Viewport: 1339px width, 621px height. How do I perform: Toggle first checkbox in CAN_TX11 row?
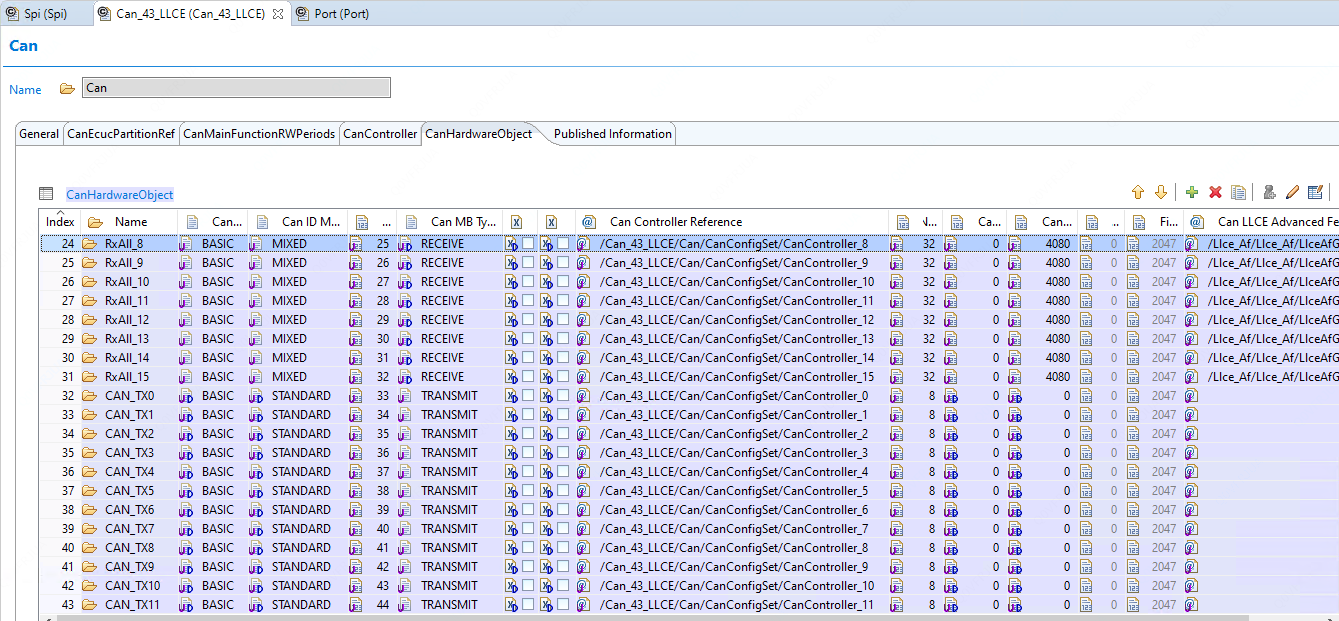click(x=527, y=605)
